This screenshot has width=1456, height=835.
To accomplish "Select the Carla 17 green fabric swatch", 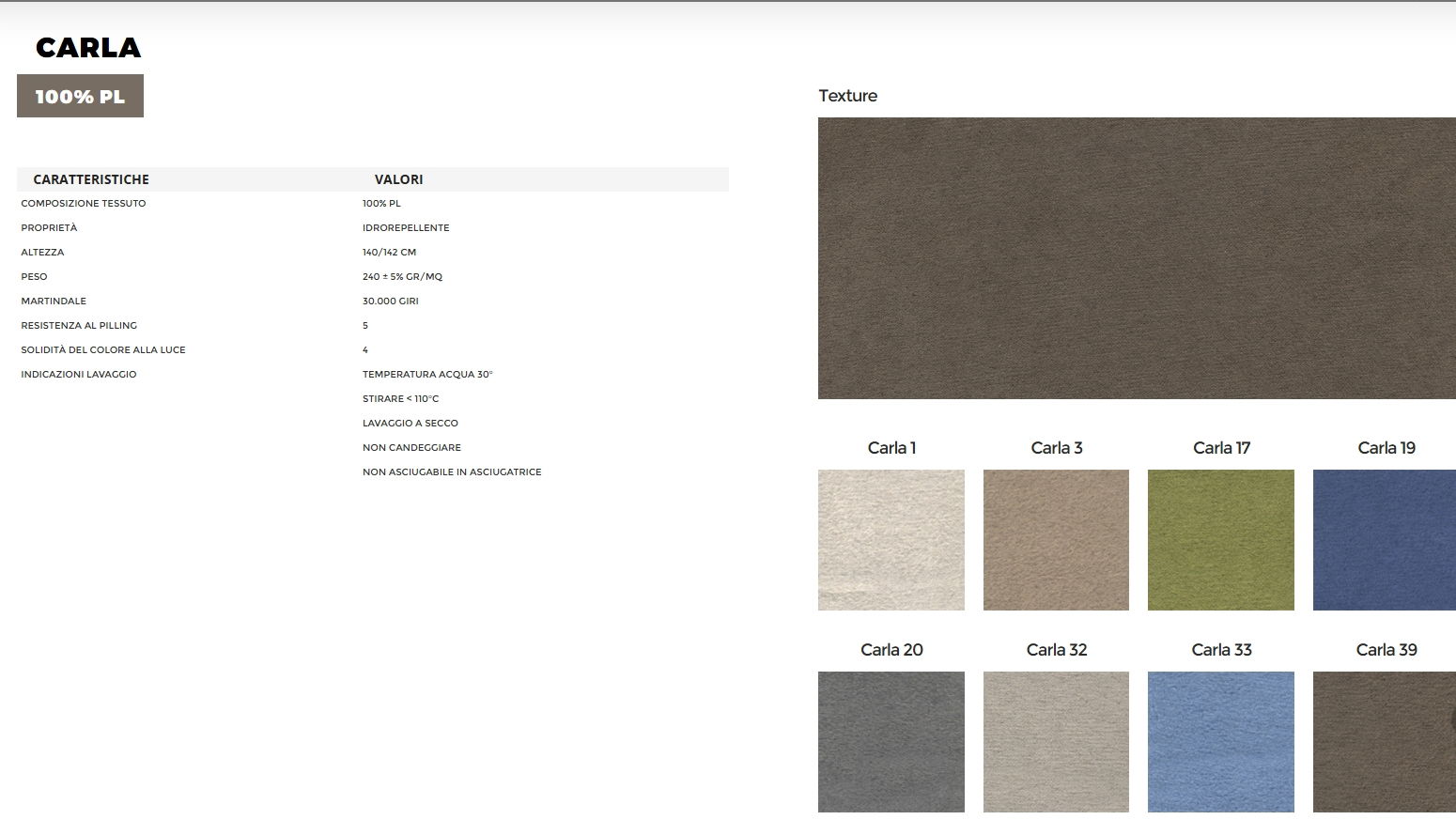I will pyautogui.click(x=1221, y=540).
